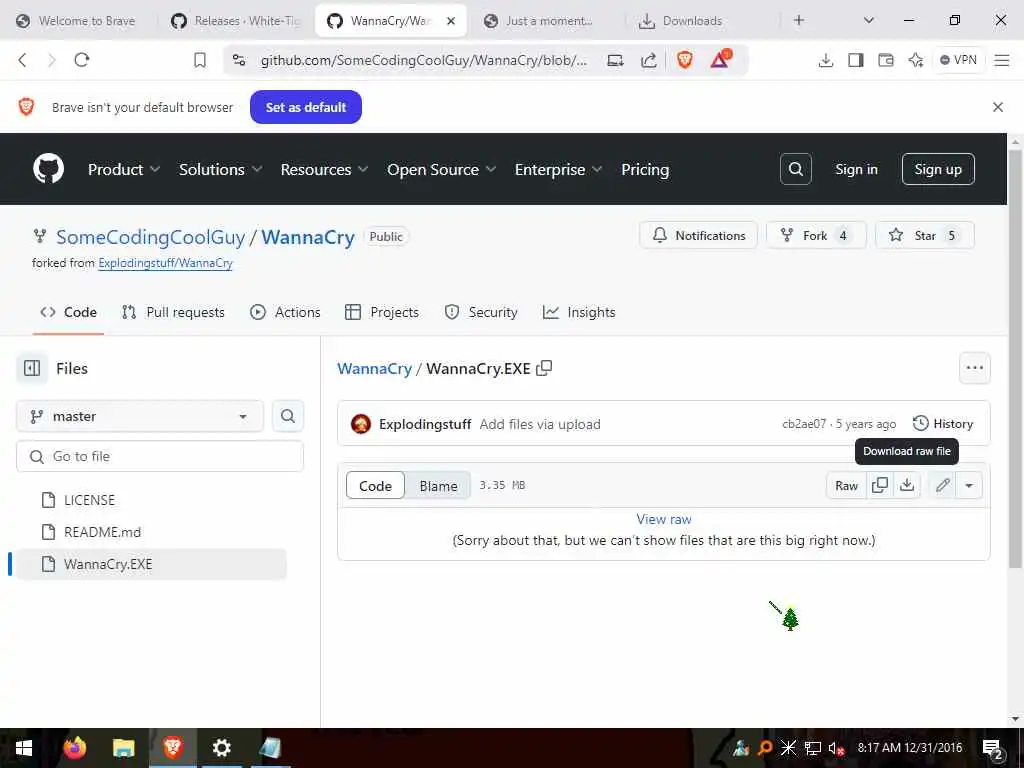Expand the Enterprise menu

pyautogui.click(x=558, y=170)
